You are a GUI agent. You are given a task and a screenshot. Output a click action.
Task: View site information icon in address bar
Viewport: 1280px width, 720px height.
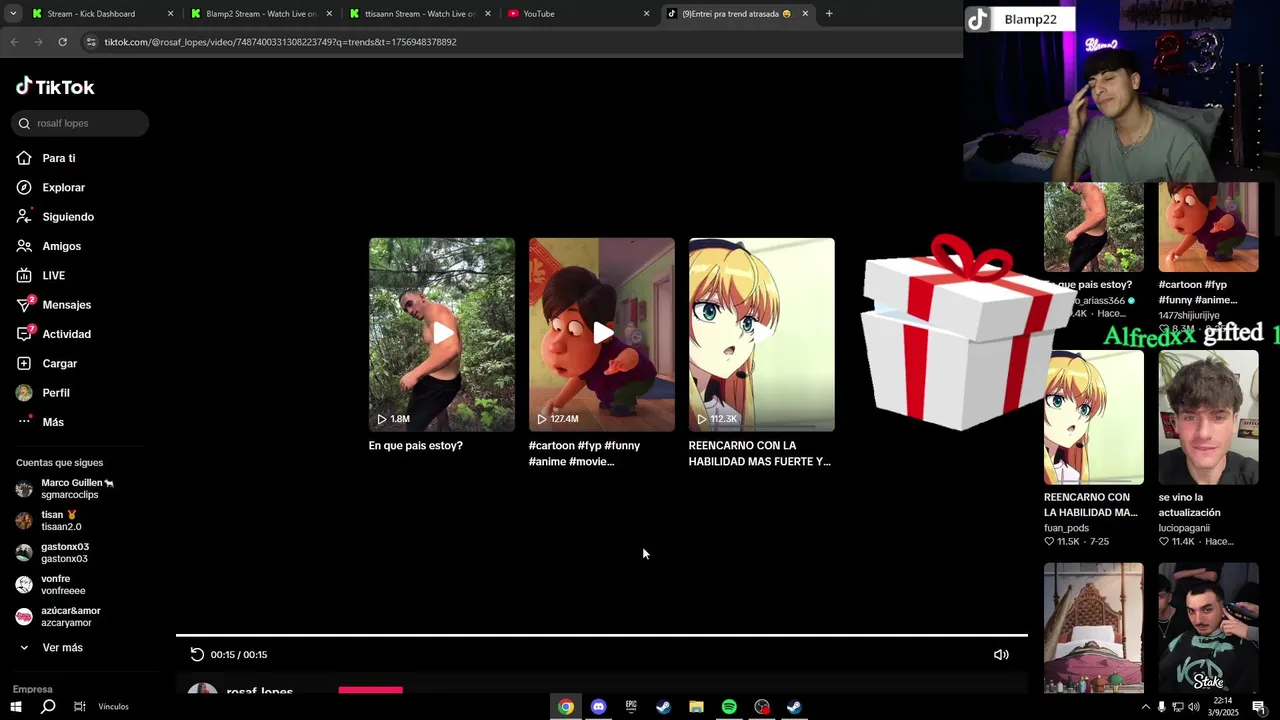(91, 42)
